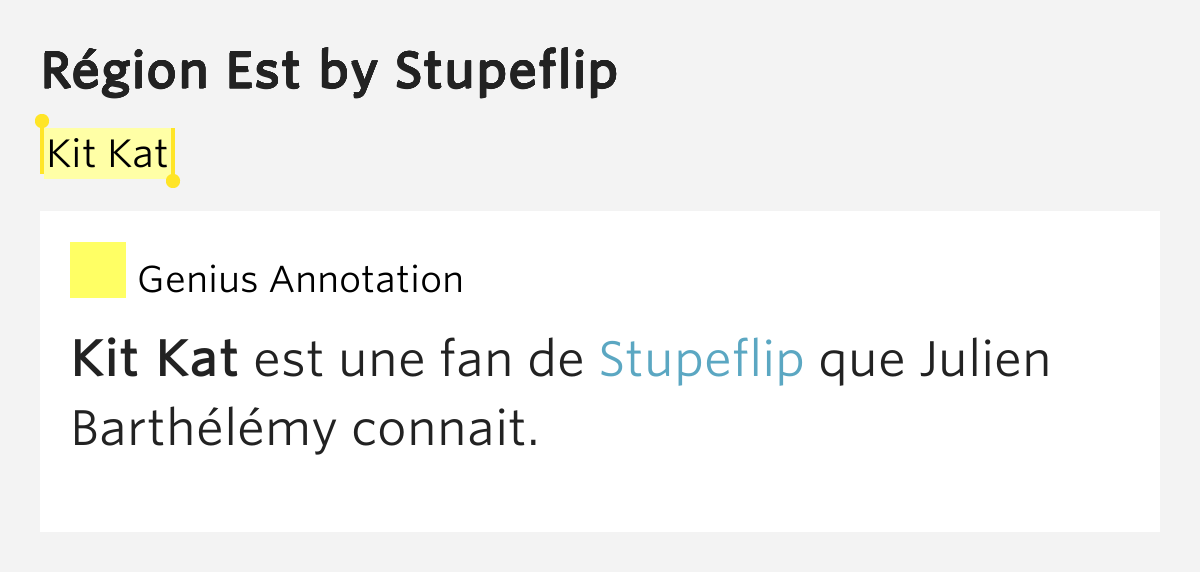Click the left yellow edge bar of highlight
This screenshot has width=1200, height=572.
tap(42, 152)
